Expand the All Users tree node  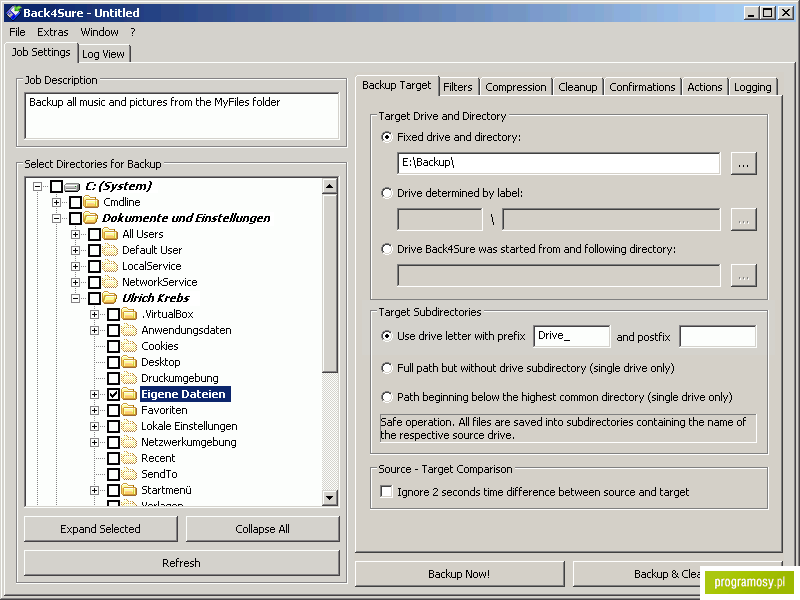coord(76,234)
